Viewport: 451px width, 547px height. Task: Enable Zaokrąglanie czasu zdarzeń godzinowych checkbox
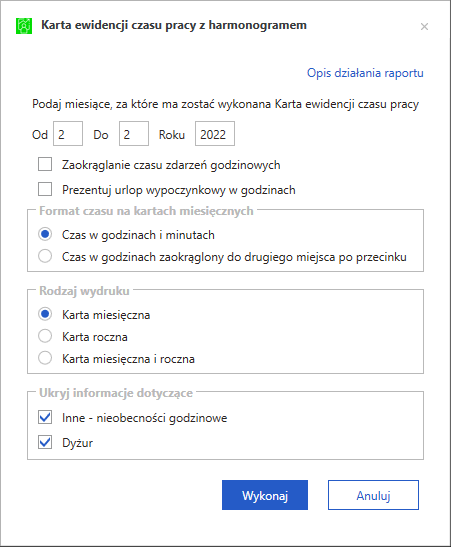[x=45, y=164]
